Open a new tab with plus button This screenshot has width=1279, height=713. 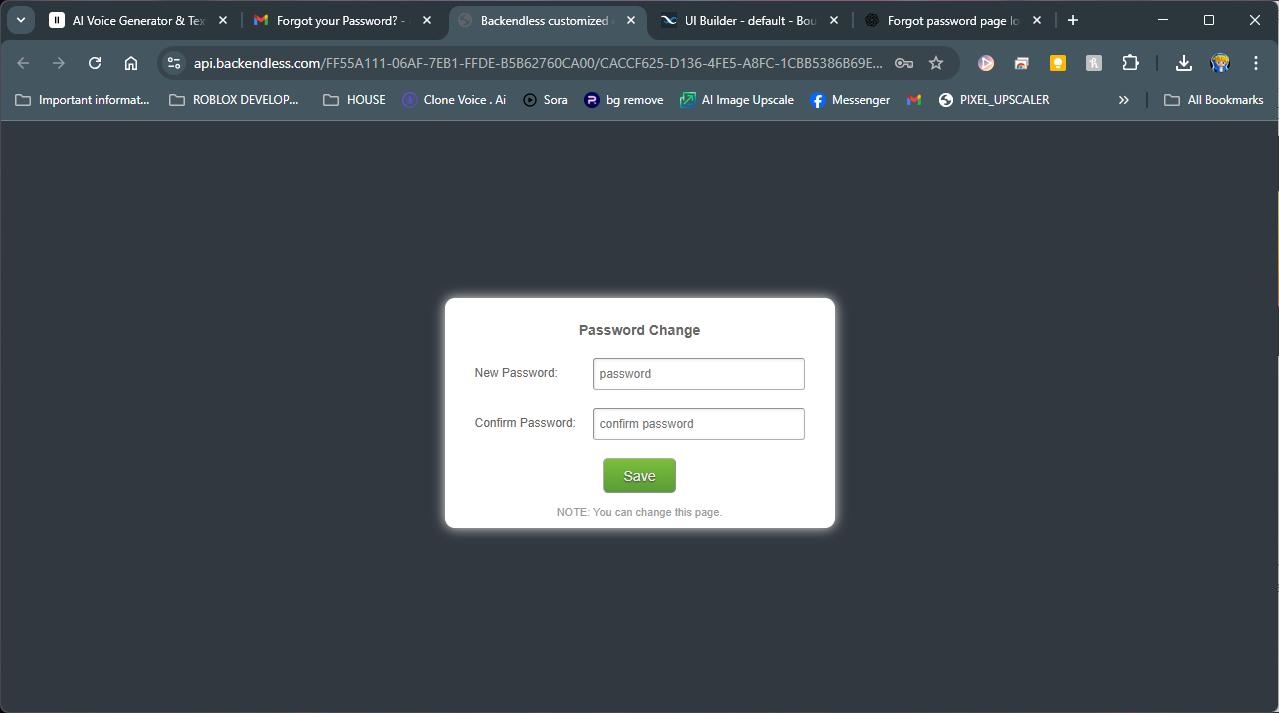click(x=1073, y=20)
